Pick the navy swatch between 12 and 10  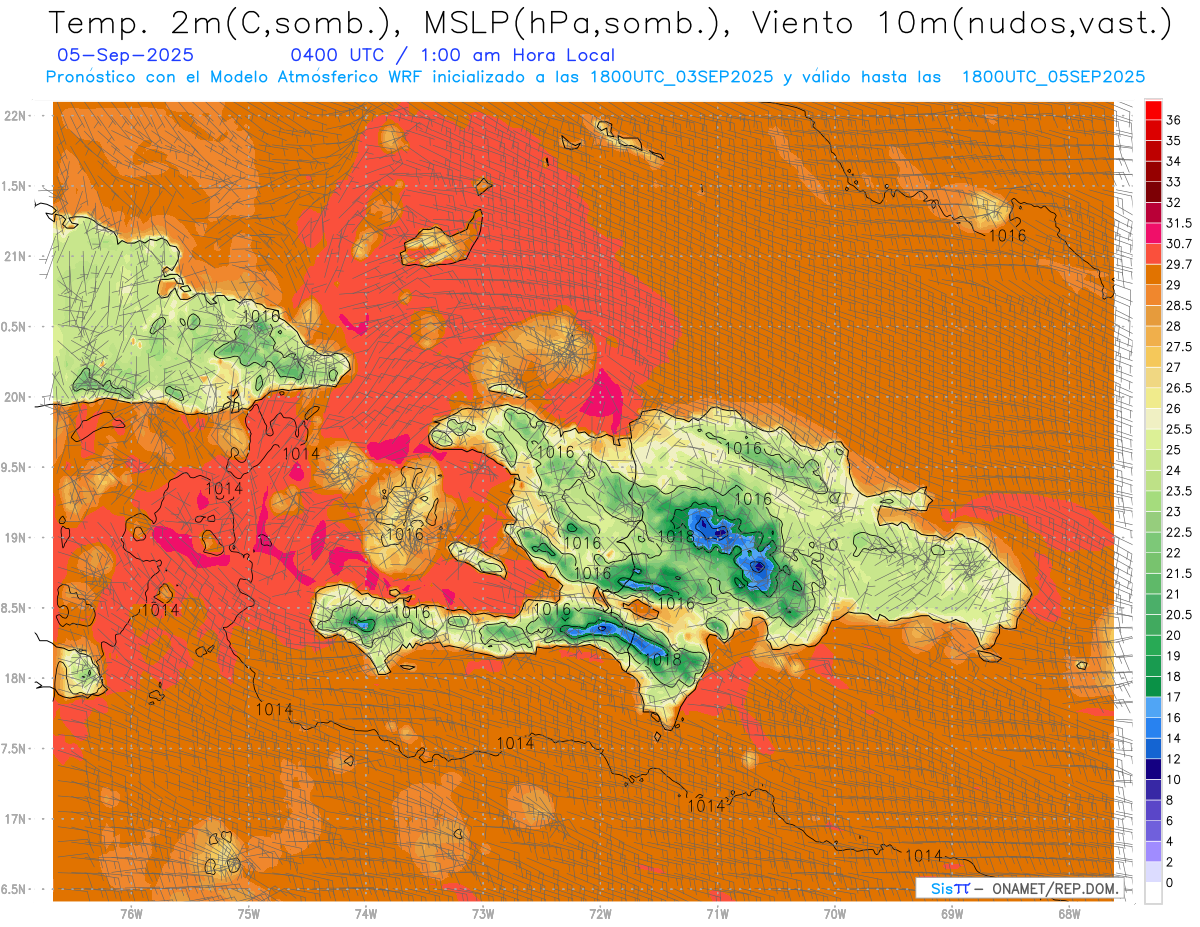1153,769
